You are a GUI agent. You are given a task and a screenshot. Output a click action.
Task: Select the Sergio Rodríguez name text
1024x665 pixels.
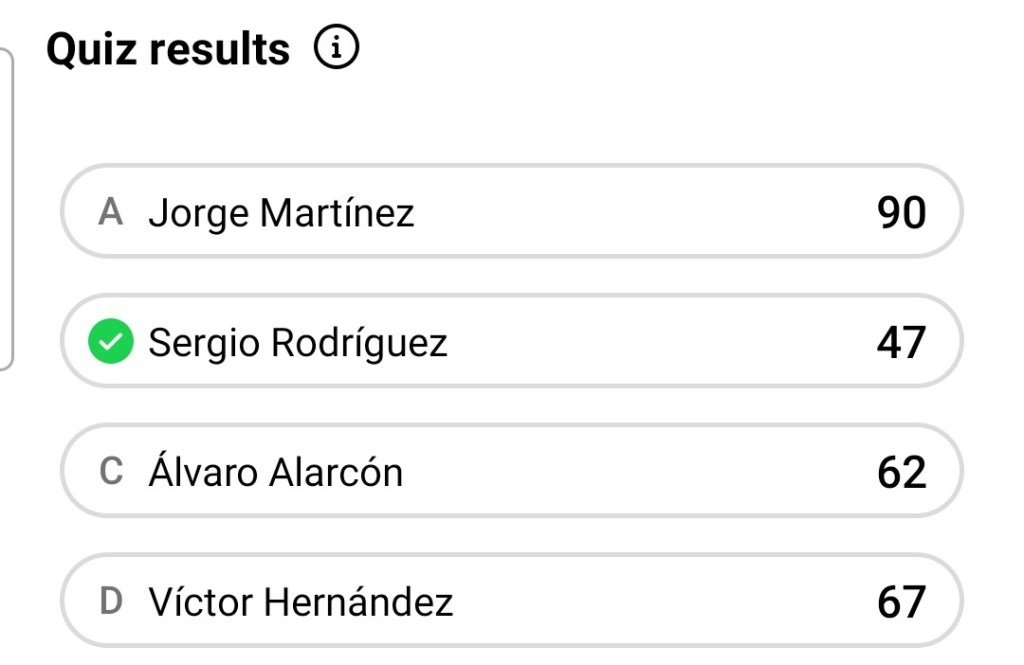click(298, 343)
